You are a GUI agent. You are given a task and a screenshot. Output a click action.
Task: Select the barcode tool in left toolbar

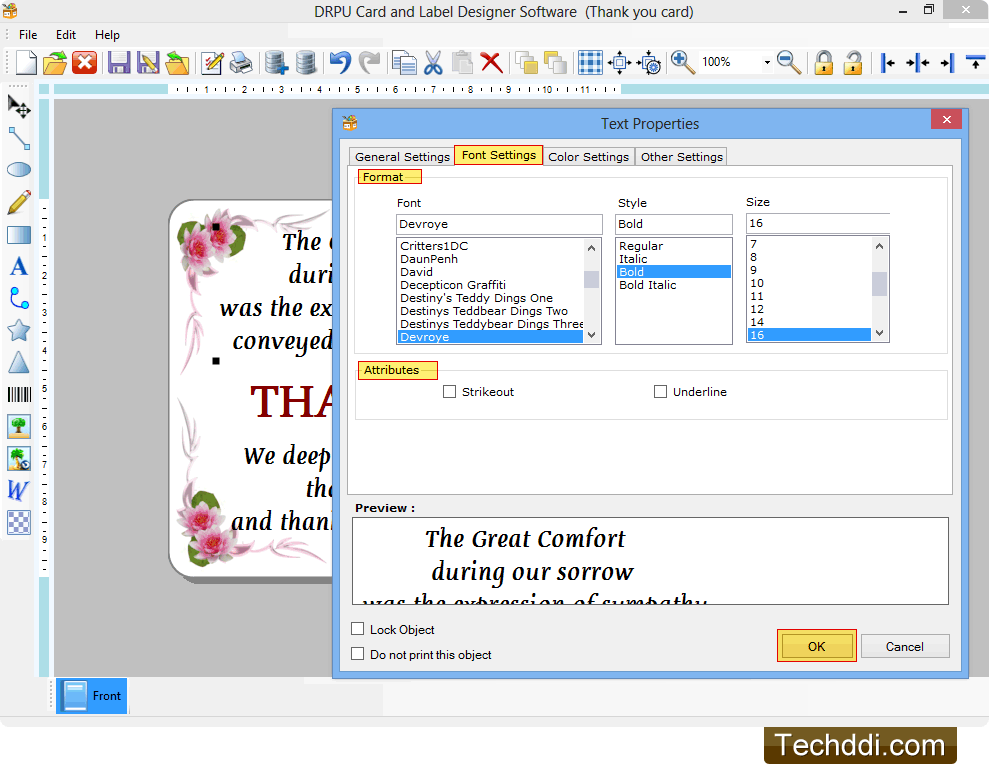19,395
